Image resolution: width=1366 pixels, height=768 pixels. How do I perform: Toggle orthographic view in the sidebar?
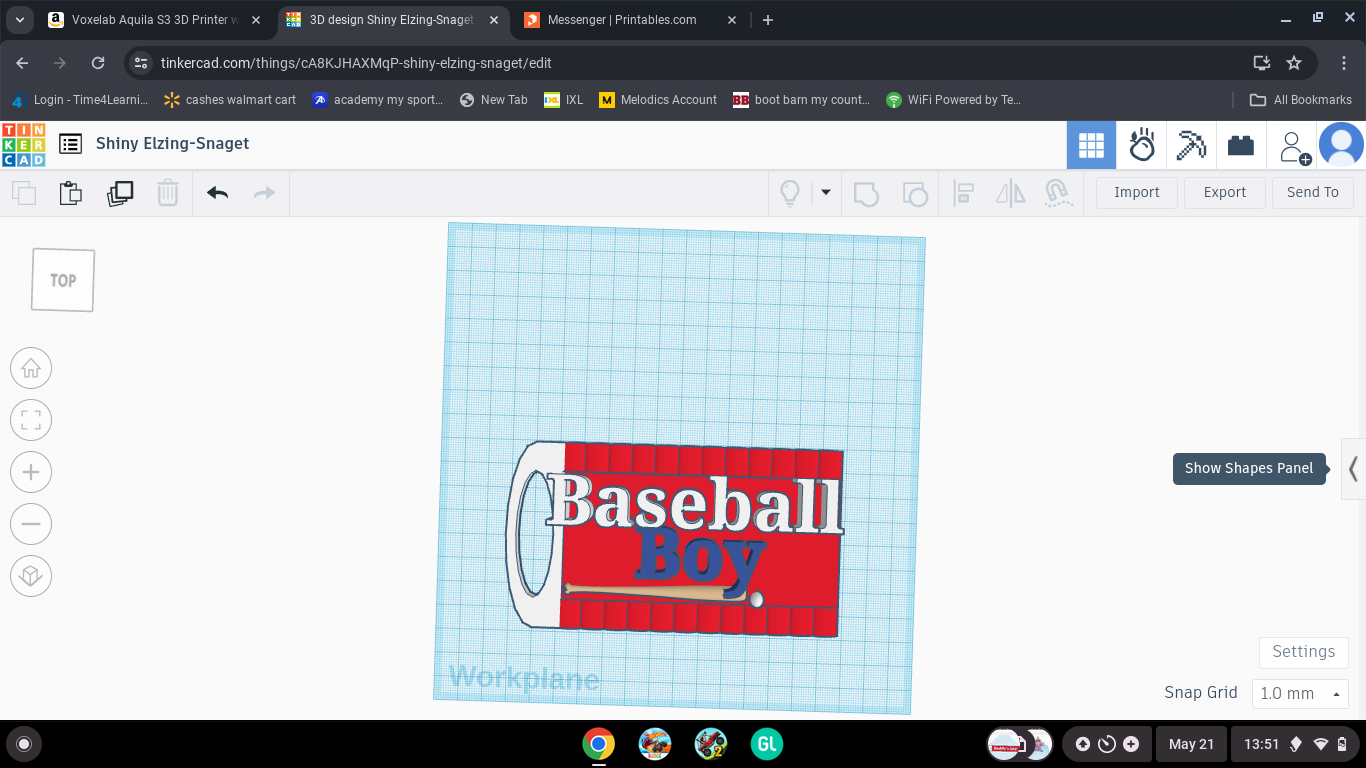pyautogui.click(x=31, y=576)
